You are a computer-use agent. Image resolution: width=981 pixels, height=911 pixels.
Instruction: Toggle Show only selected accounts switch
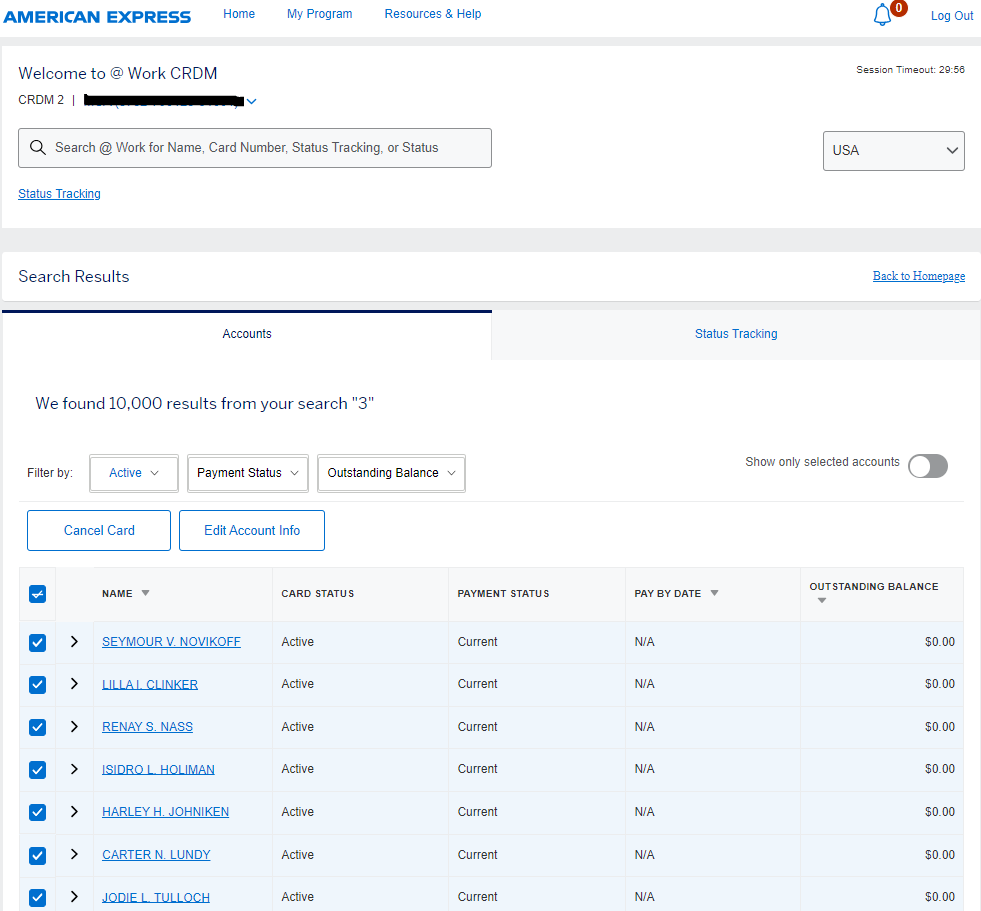click(x=927, y=466)
